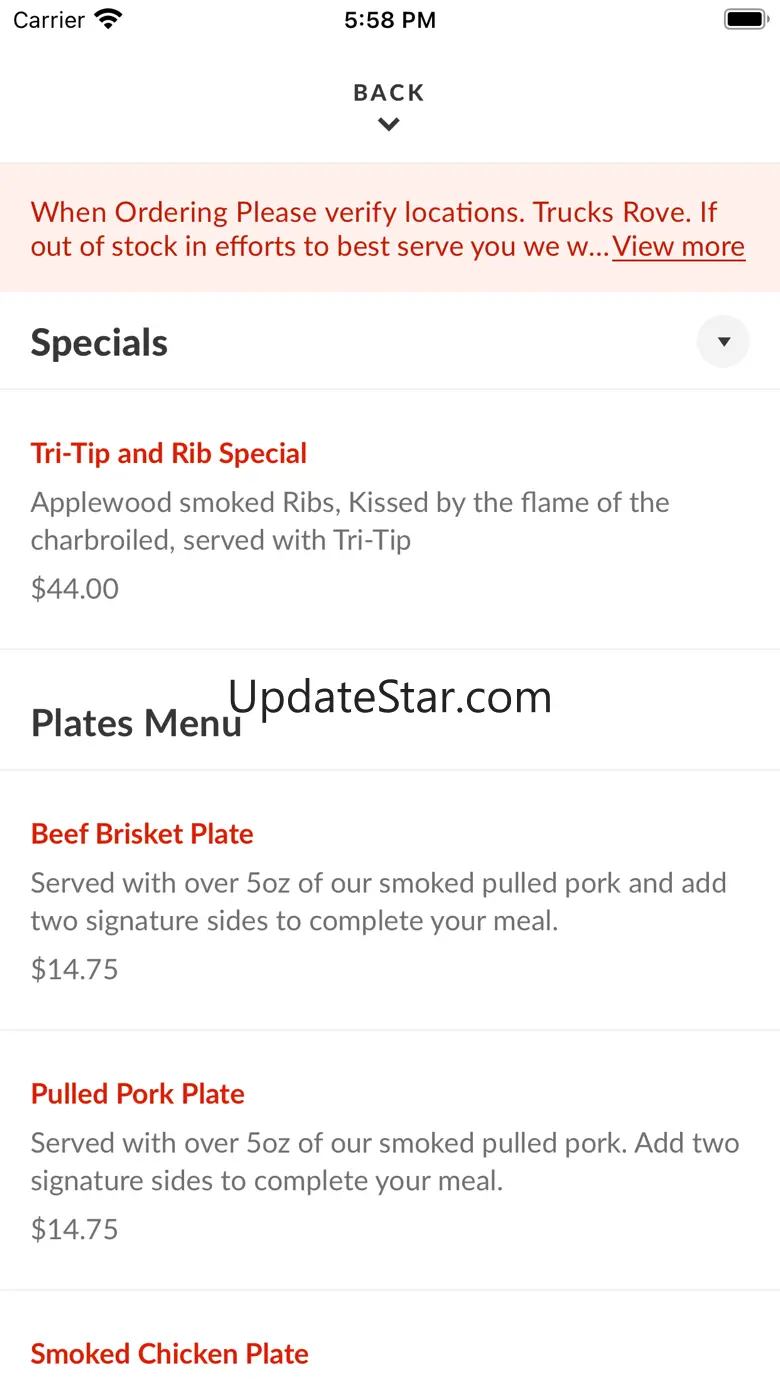Open Smoked Chicken Plate item
This screenshot has width=780, height=1387.
(170, 1354)
